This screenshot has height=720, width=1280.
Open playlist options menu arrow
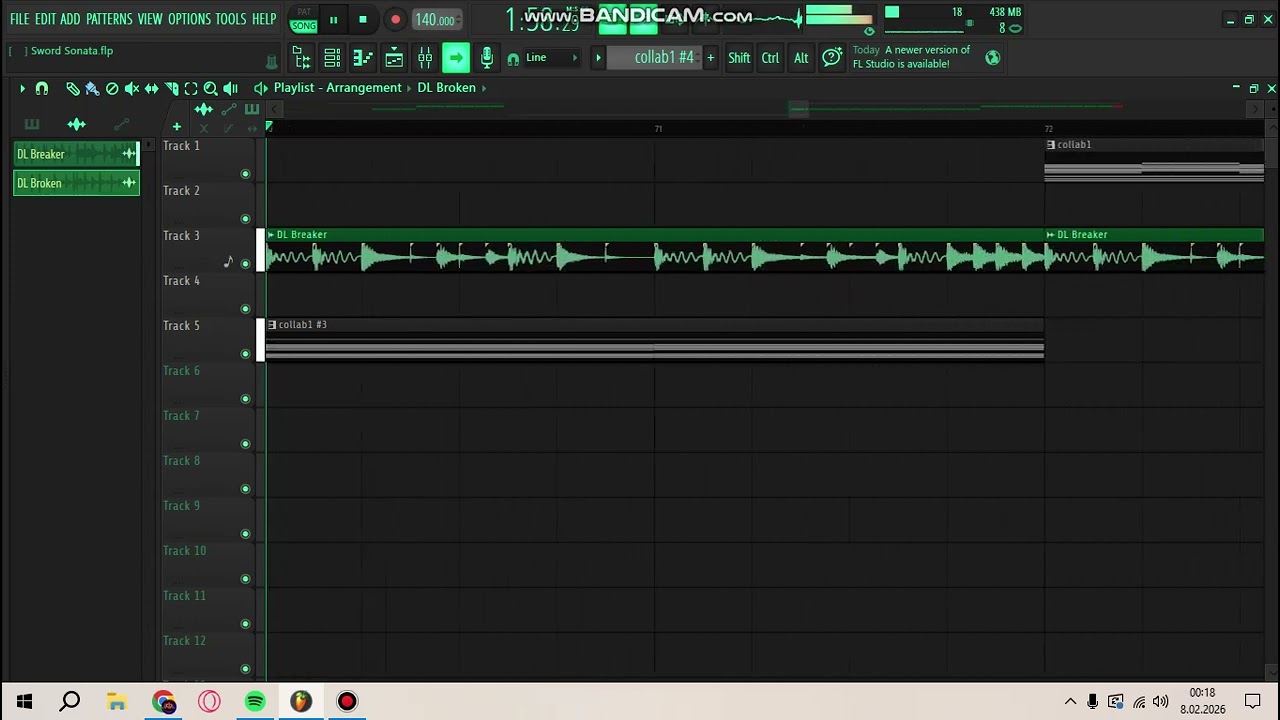22,89
